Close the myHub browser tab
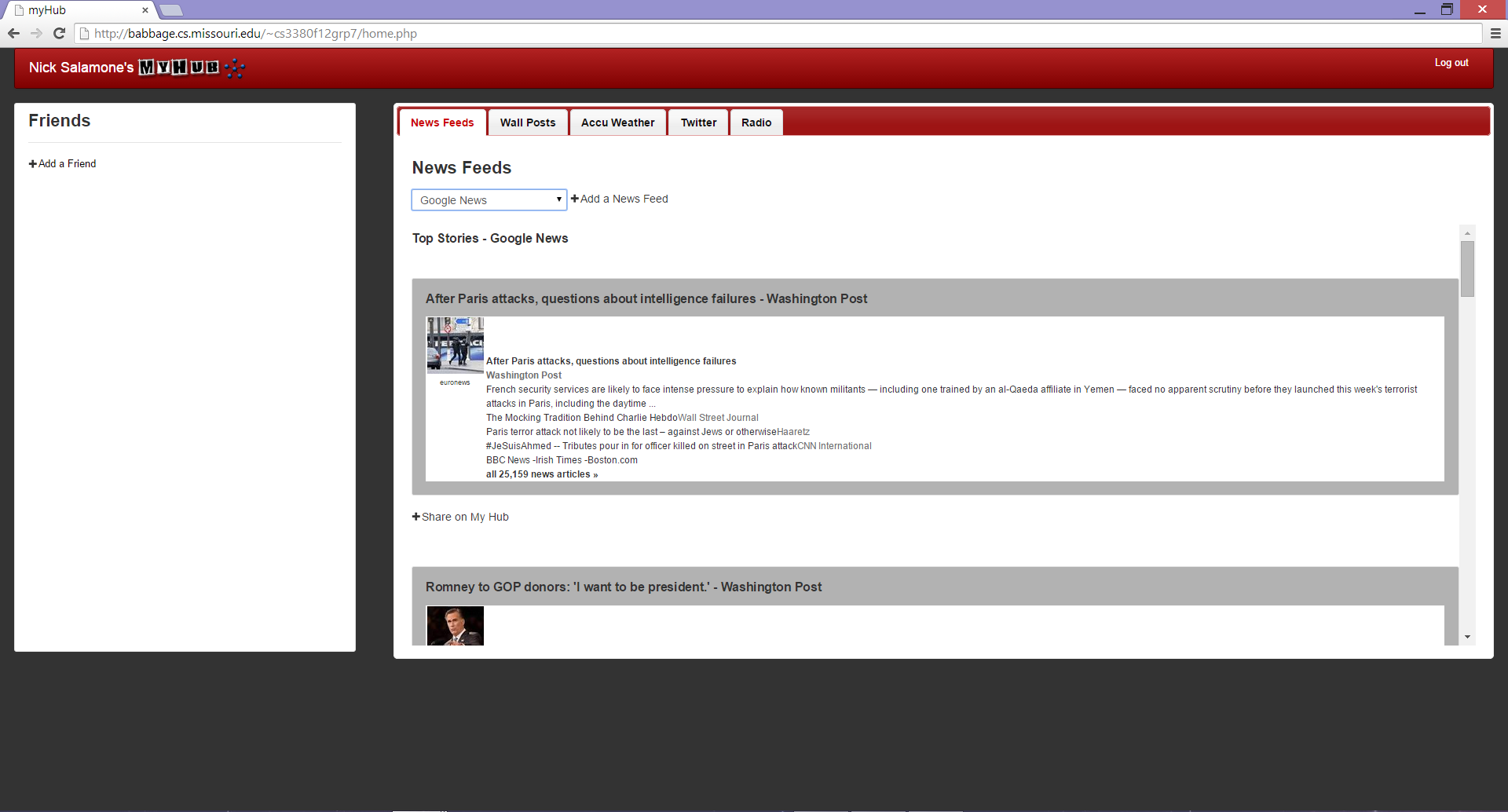Screen dimensions: 1508x812 pos(145,10)
